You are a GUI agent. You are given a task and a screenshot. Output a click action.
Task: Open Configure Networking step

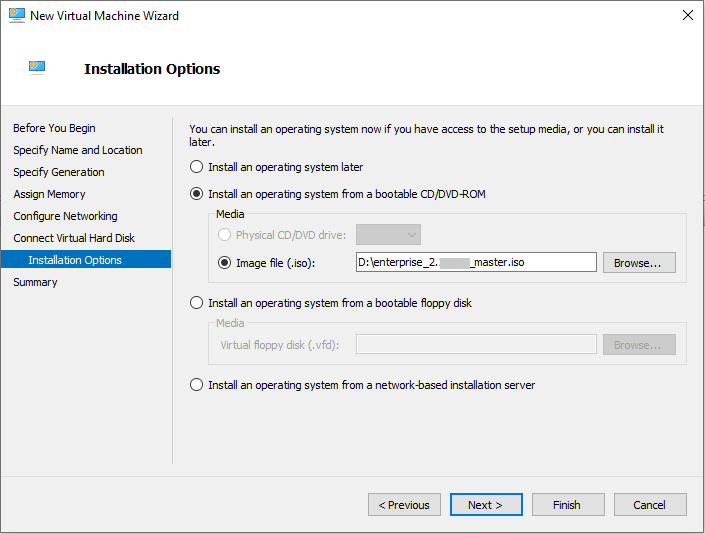click(65, 216)
